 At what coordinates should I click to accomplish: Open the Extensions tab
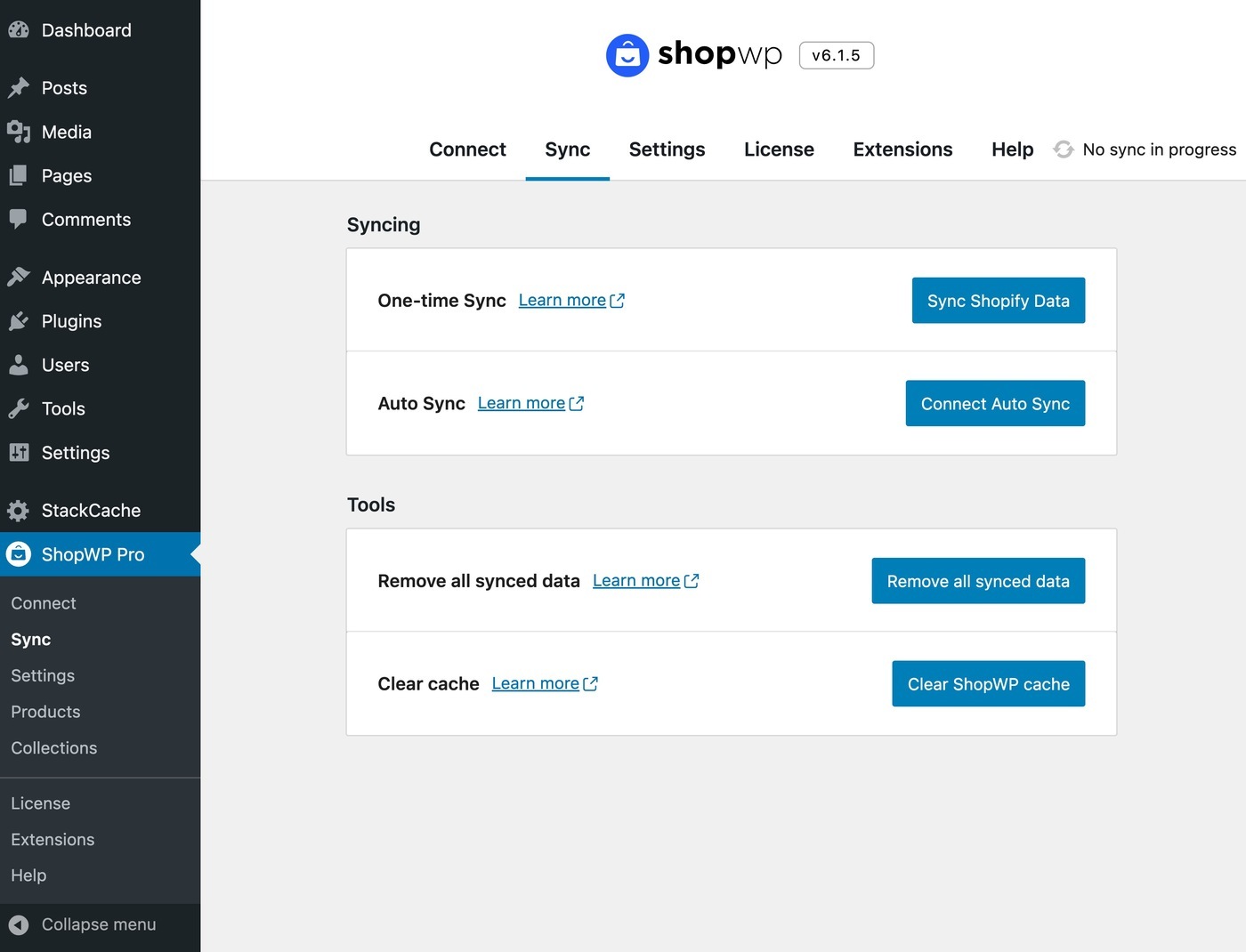tap(902, 149)
